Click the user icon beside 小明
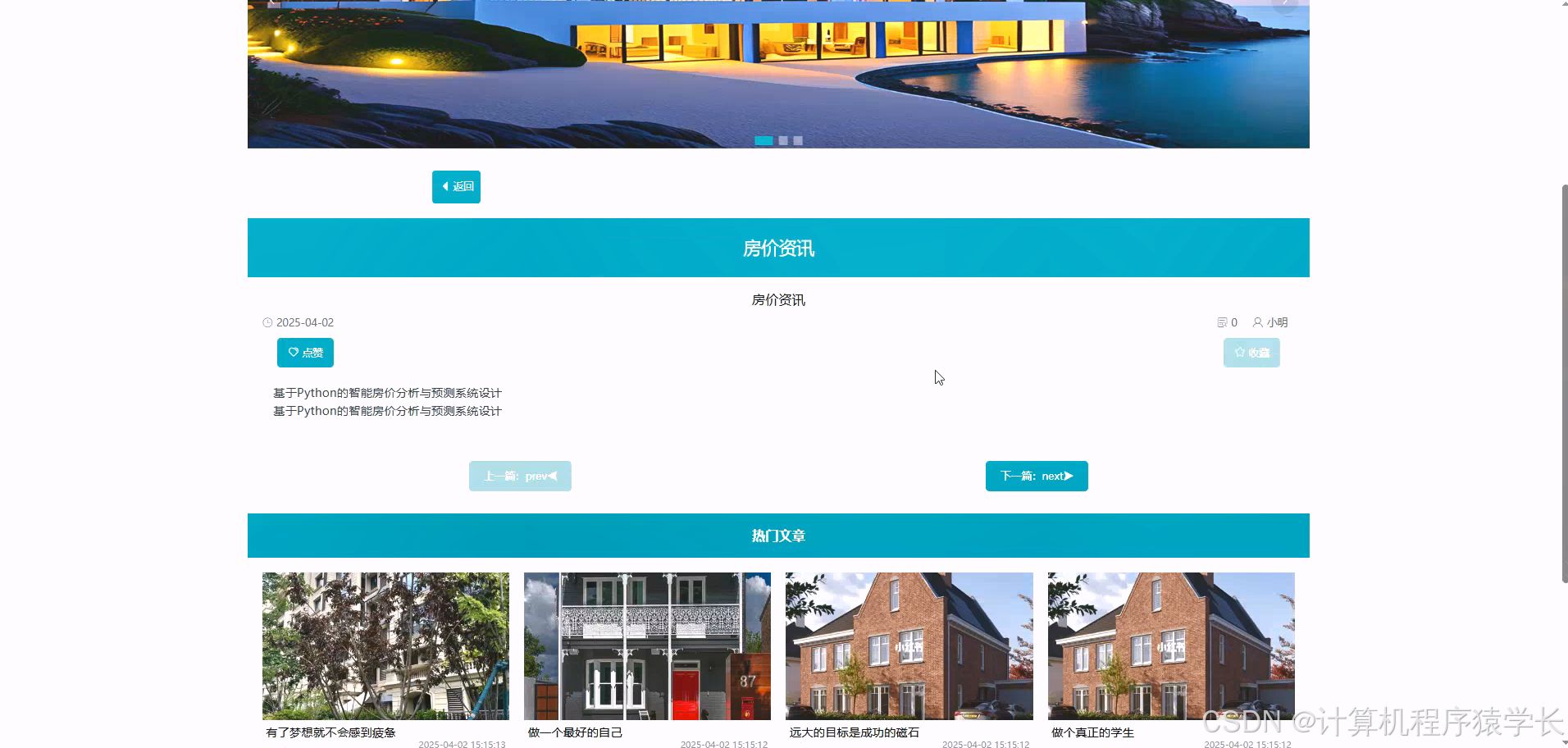Screen dimensions: 1568x748 point(1257,322)
